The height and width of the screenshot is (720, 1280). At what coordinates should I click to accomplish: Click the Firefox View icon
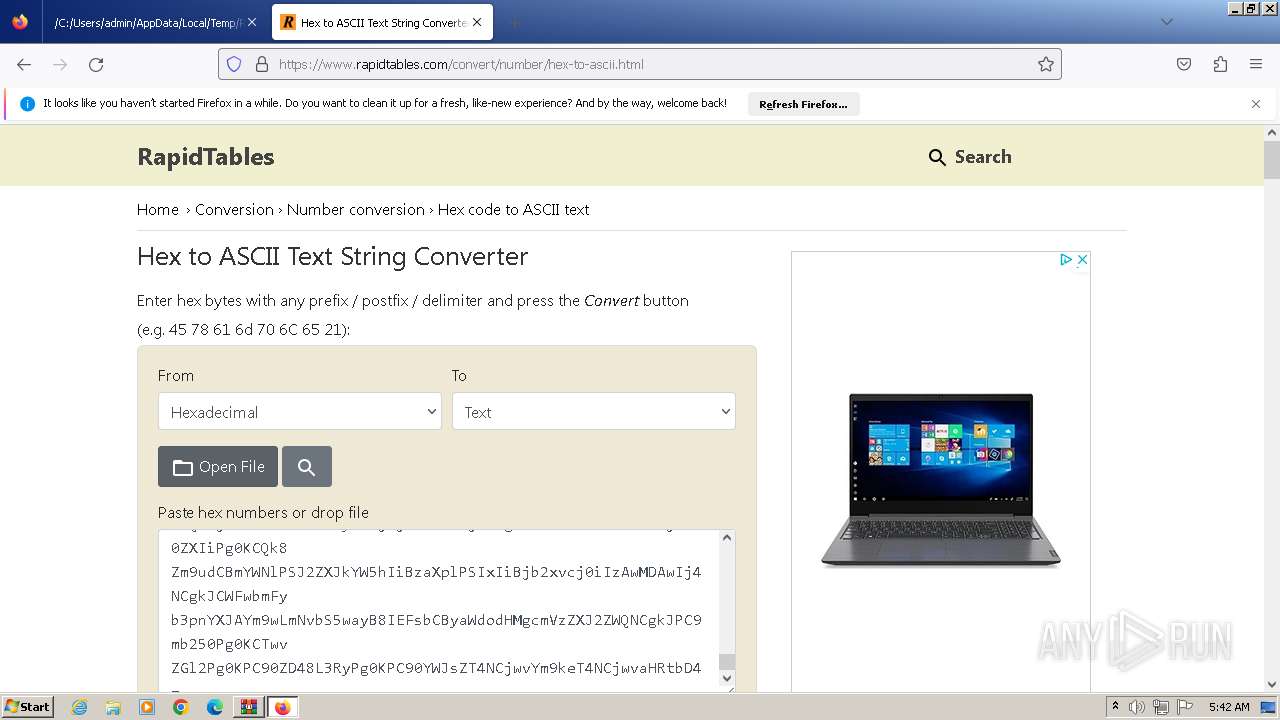20,22
